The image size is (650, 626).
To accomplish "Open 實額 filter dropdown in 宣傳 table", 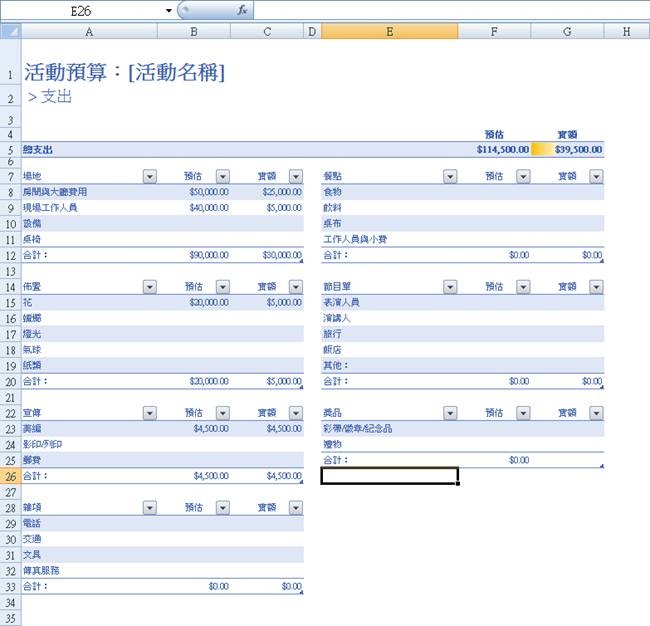I will click(296, 413).
